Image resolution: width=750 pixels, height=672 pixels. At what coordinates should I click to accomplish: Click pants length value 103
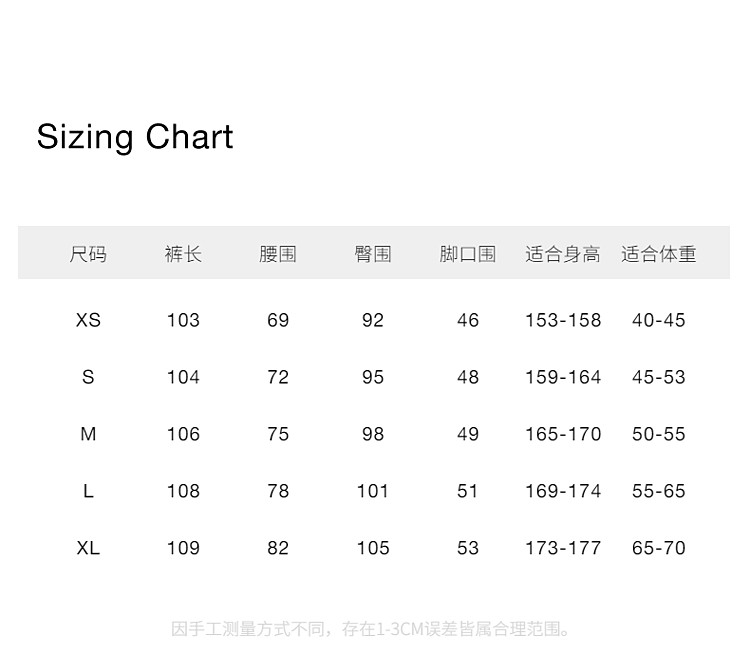click(x=183, y=320)
